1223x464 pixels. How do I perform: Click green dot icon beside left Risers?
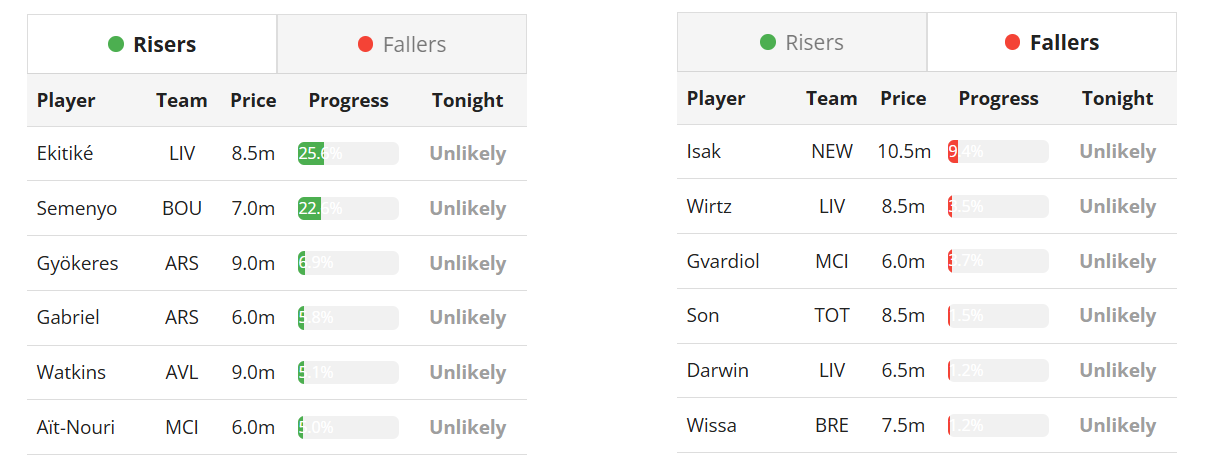(116, 45)
